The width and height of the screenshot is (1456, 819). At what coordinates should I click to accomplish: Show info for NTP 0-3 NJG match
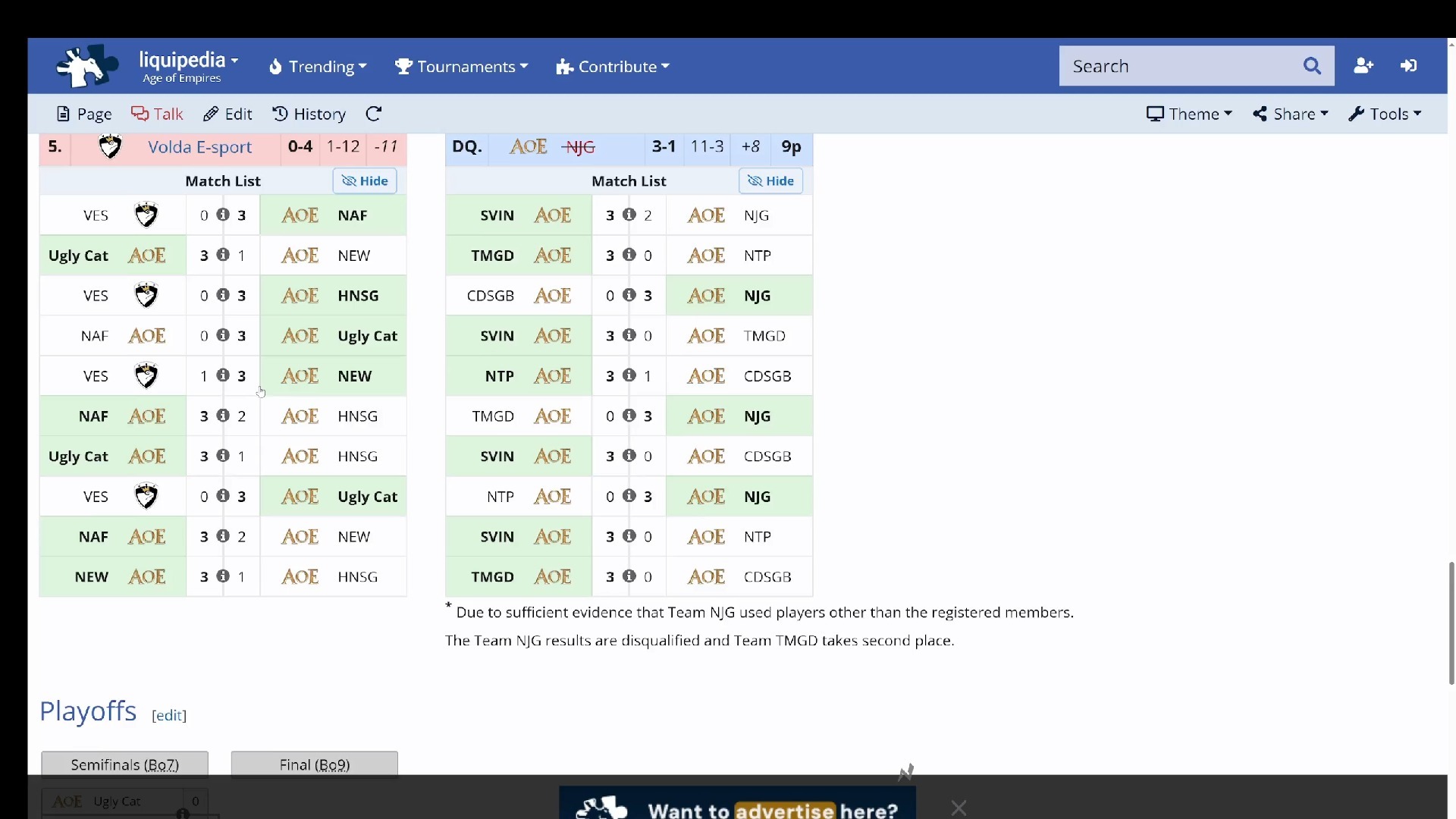pos(629,496)
